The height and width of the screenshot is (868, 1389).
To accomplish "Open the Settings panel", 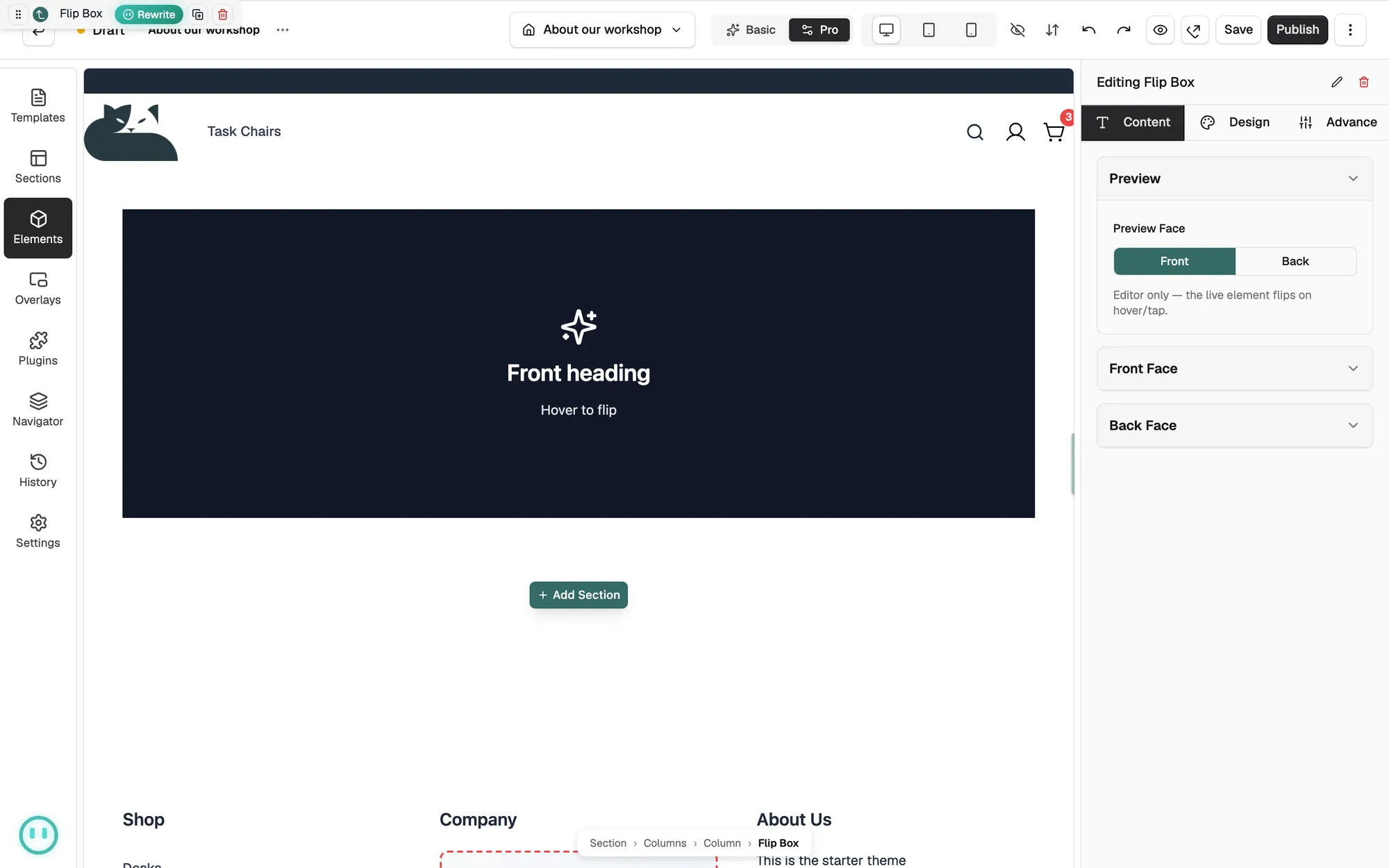I will [x=38, y=532].
